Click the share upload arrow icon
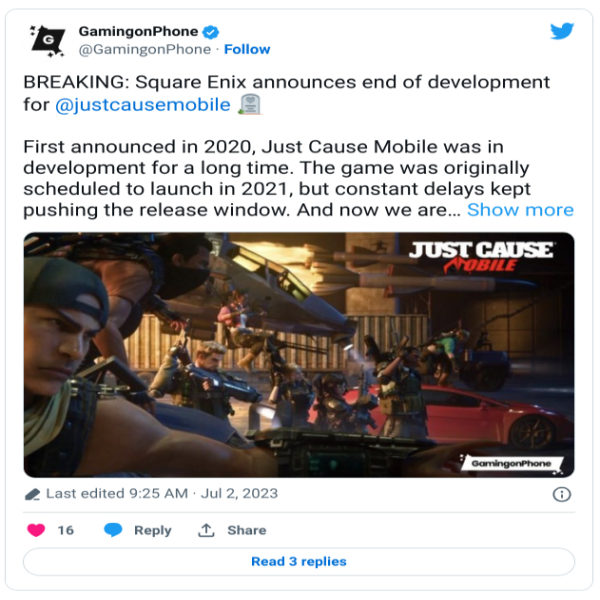The height and width of the screenshot is (600, 600). click(x=206, y=530)
